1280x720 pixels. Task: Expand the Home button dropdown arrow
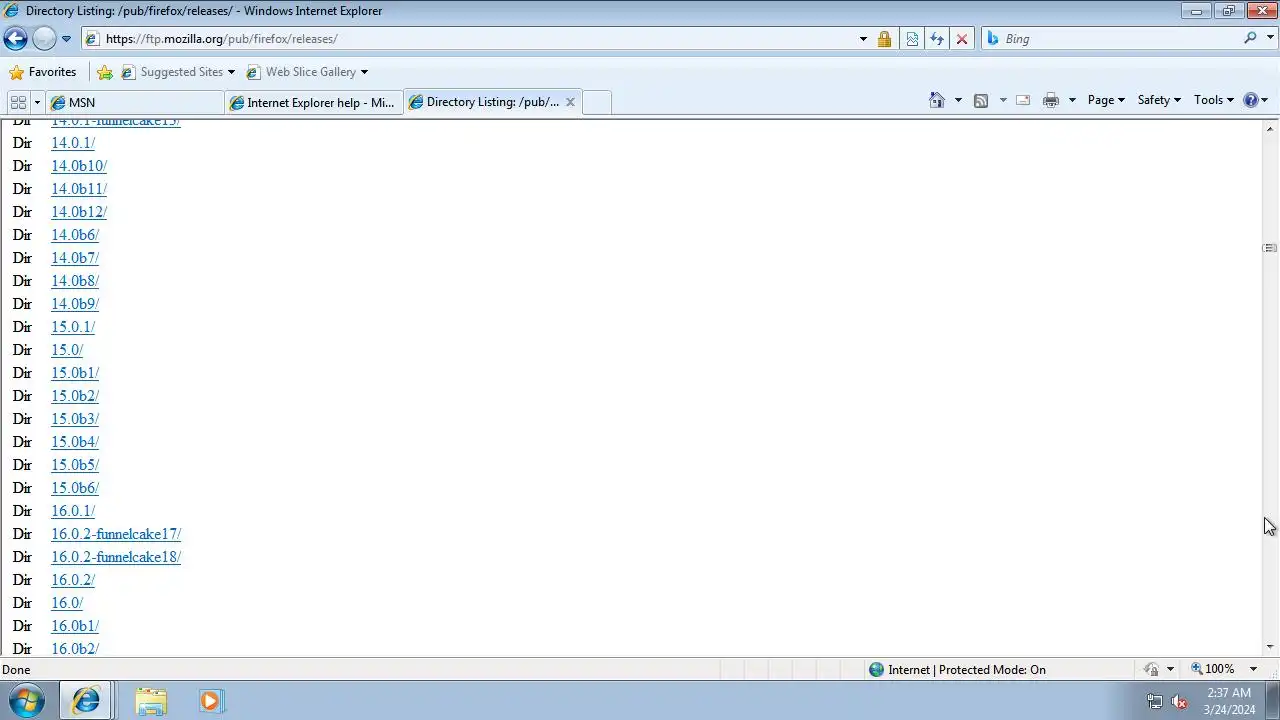(958, 100)
